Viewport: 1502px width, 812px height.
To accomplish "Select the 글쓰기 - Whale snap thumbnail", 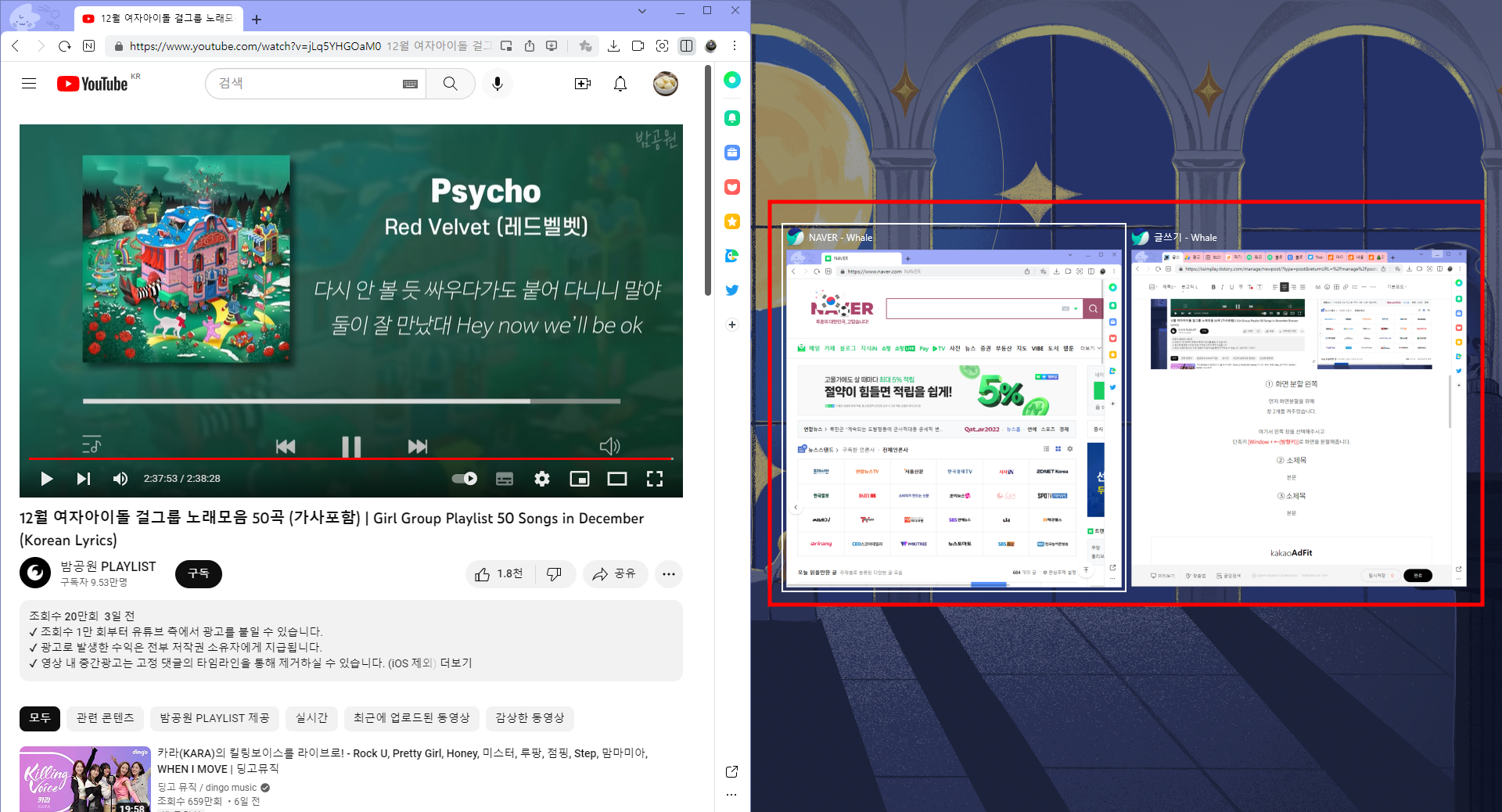I will 1298,408.
